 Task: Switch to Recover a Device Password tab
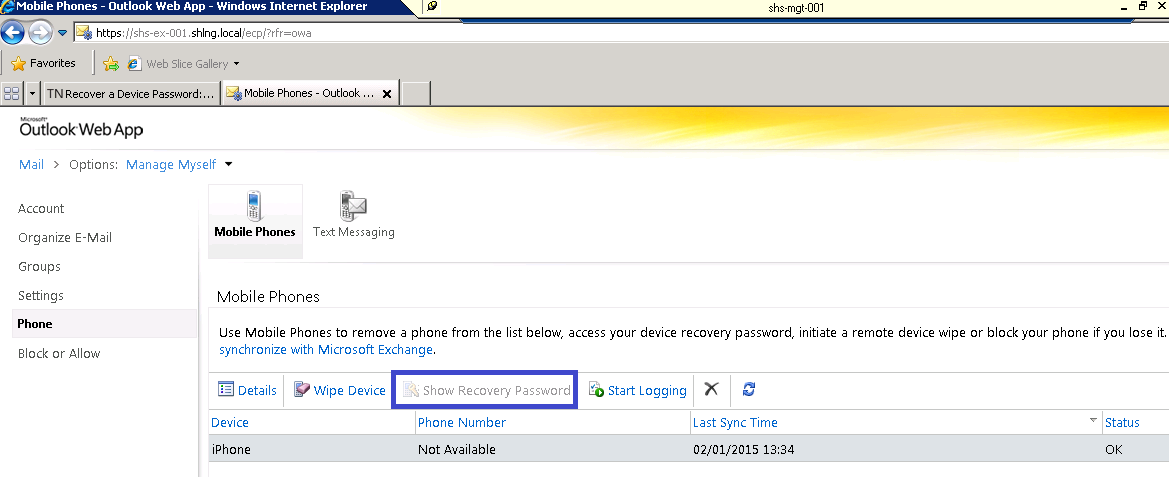point(131,93)
